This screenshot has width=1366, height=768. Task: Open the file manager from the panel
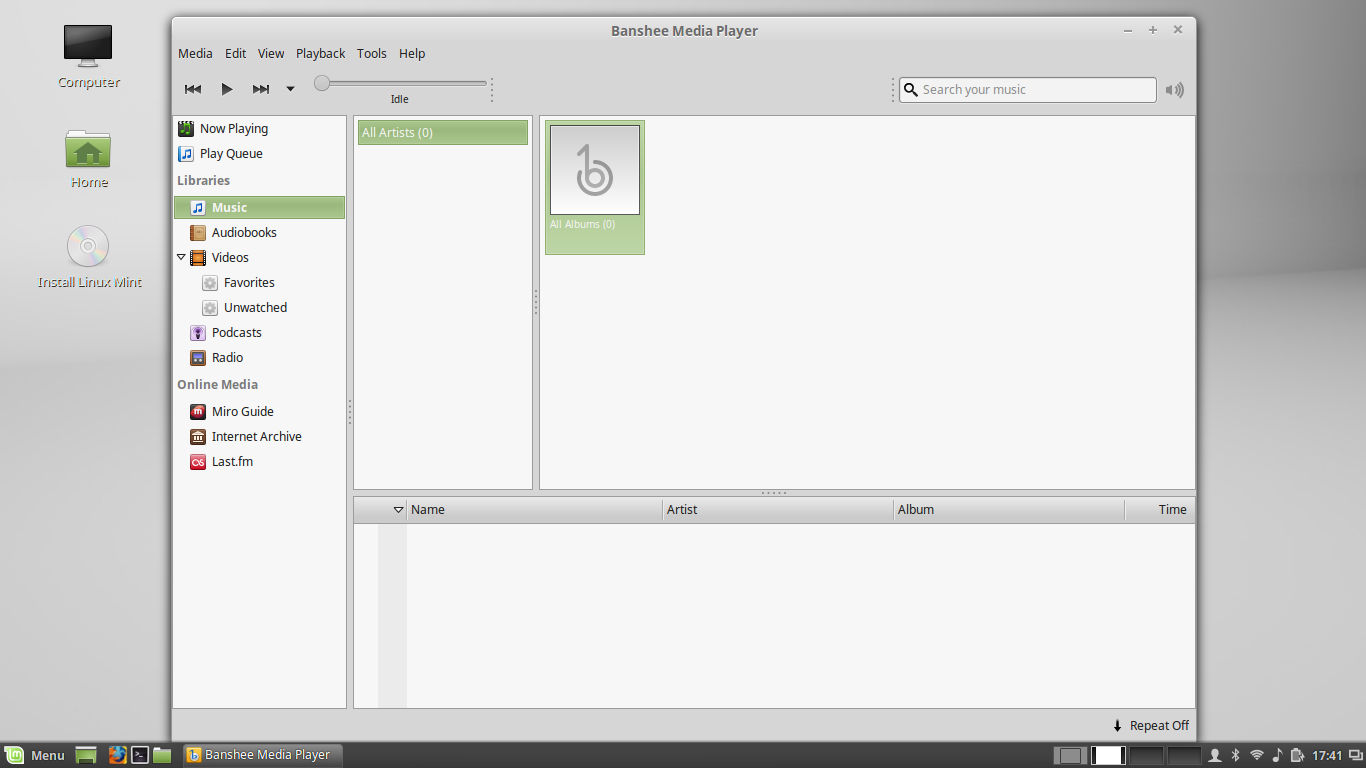[x=162, y=755]
